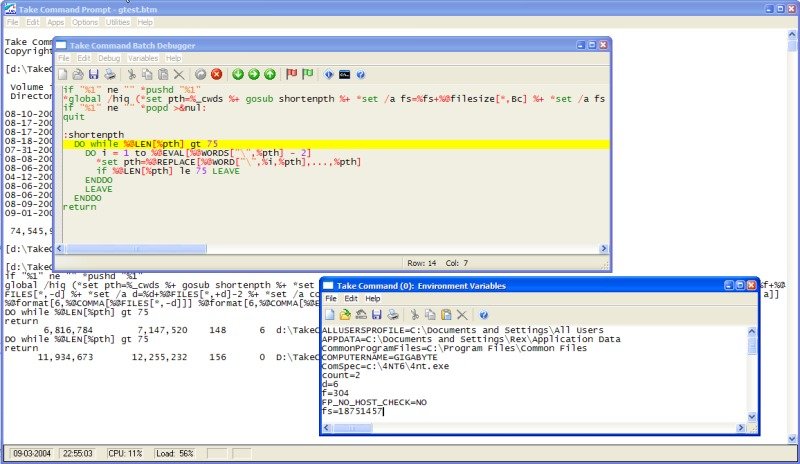
Task: Click the Environment Variables vertical scrollbar down arrow
Action: click(752, 417)
